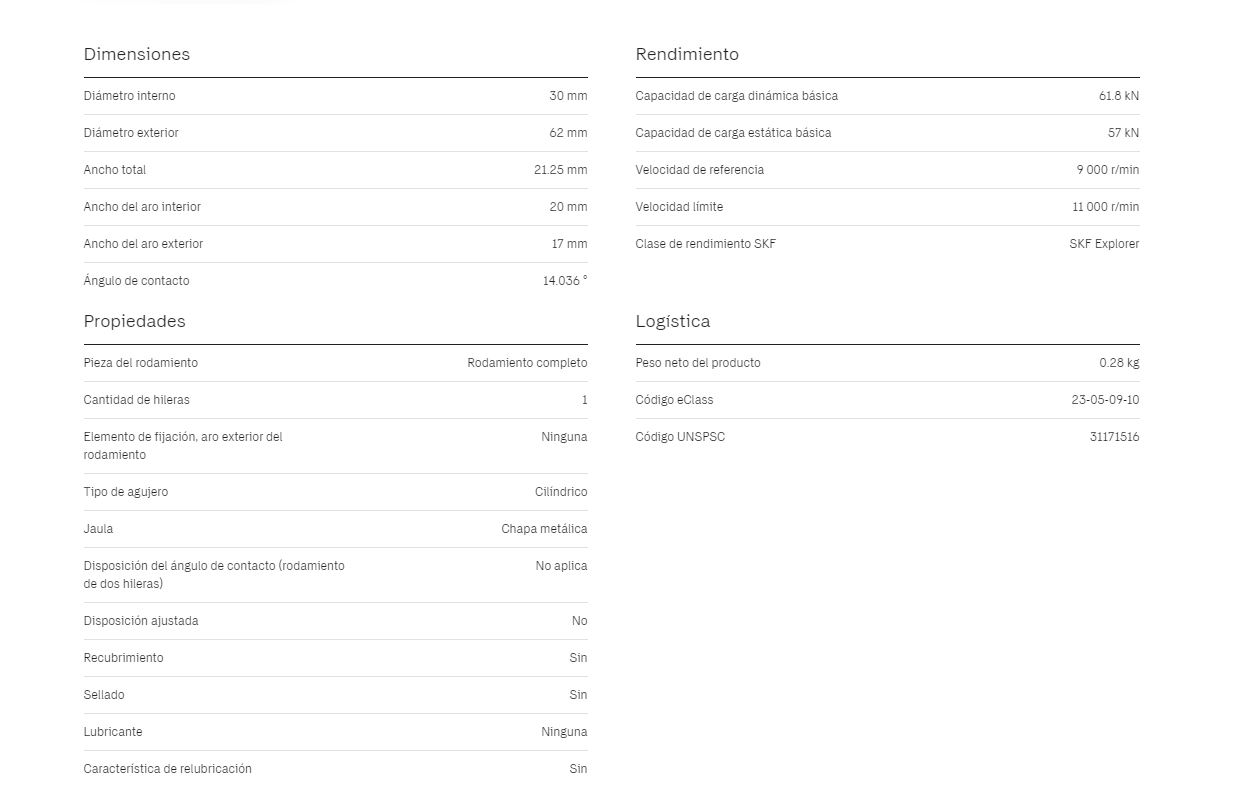Click the Código eClass value 23-05-09-10
This screenshot has height=812, width=1257.
point(1105,400)
